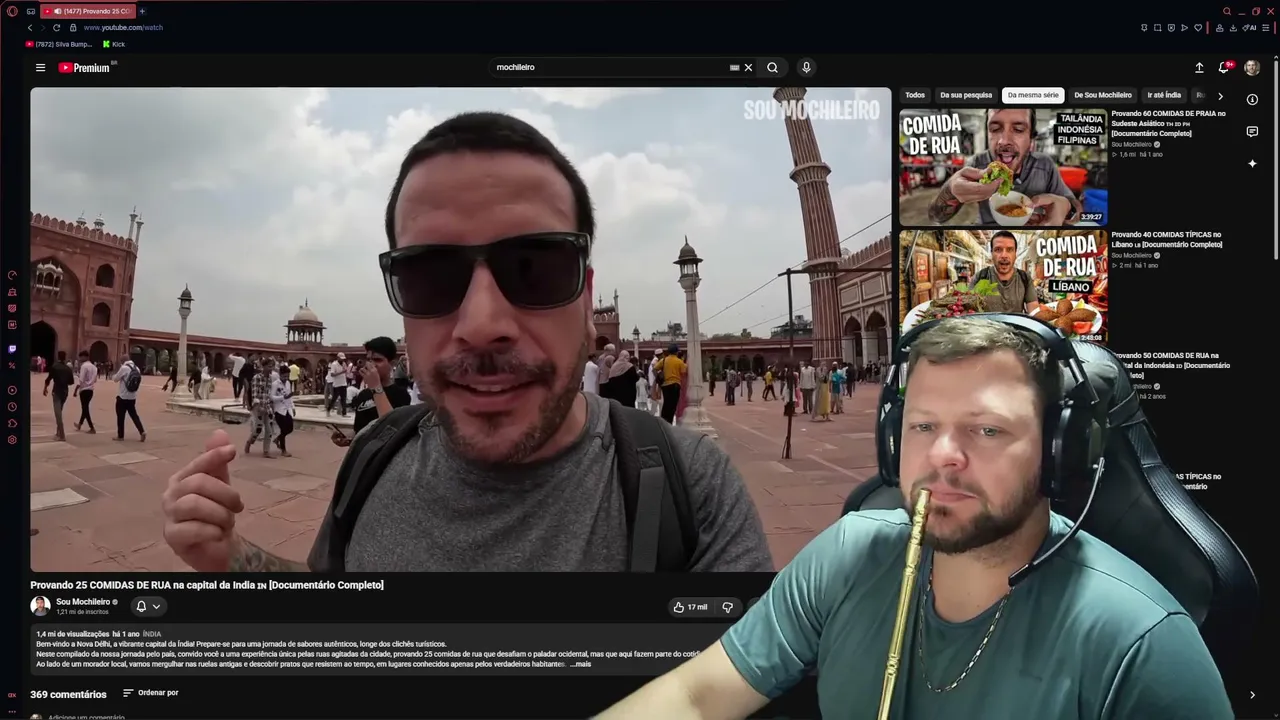
Task: Start voice search with the microphone
Action: click(806, 68)
